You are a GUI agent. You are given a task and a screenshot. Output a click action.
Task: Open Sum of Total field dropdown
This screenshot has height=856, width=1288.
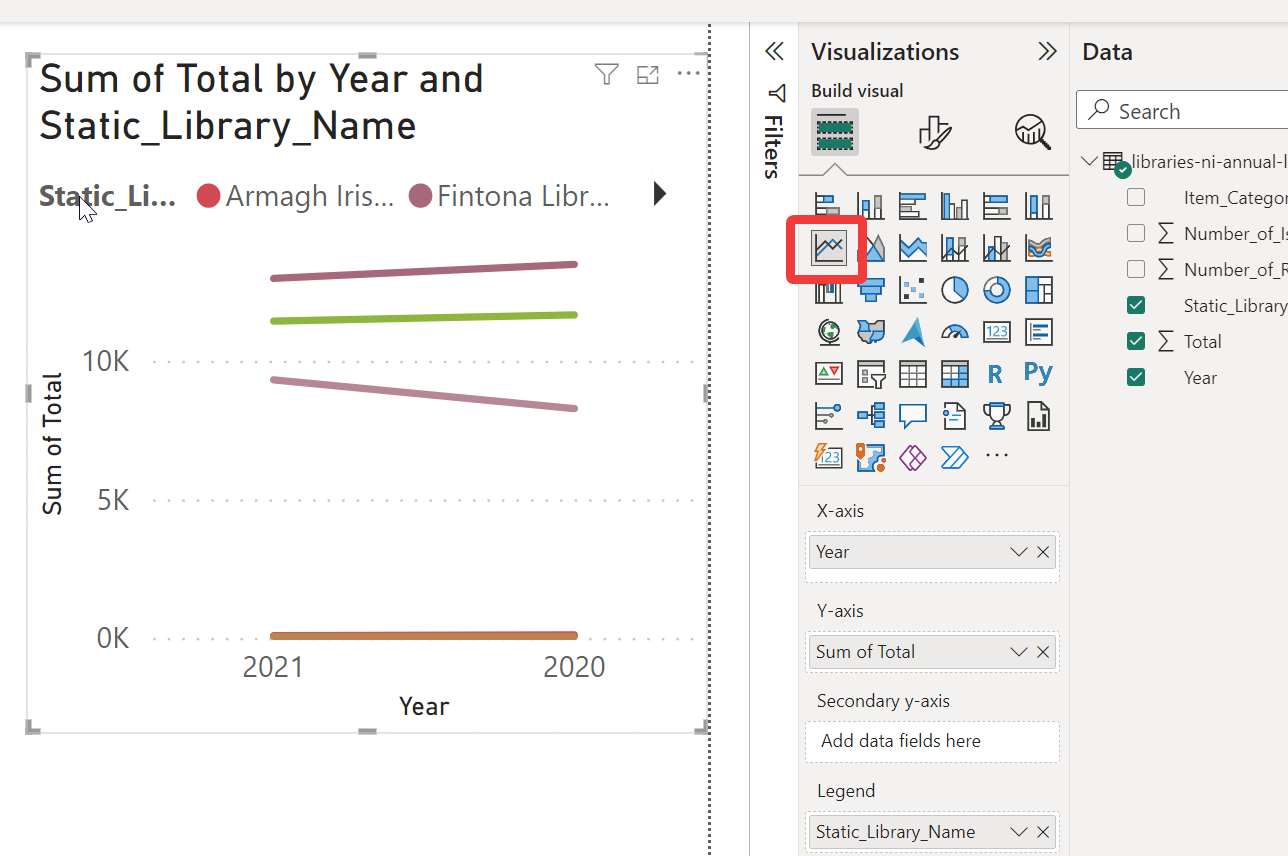(1019, 652)
